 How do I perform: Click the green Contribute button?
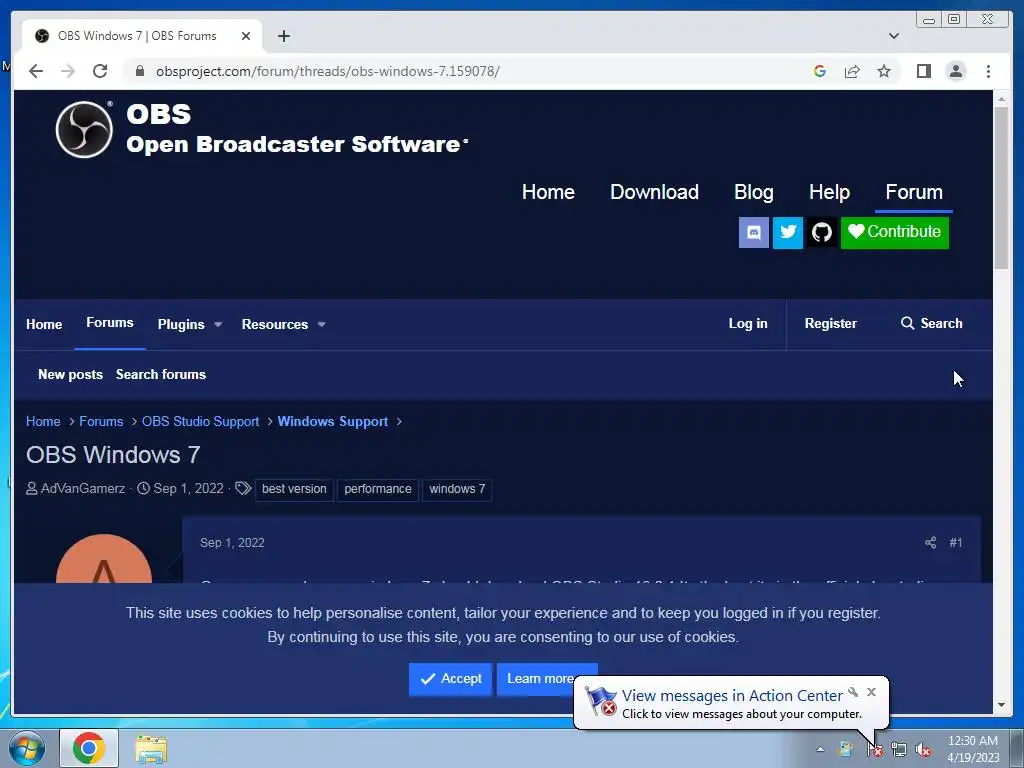(895, 232)
